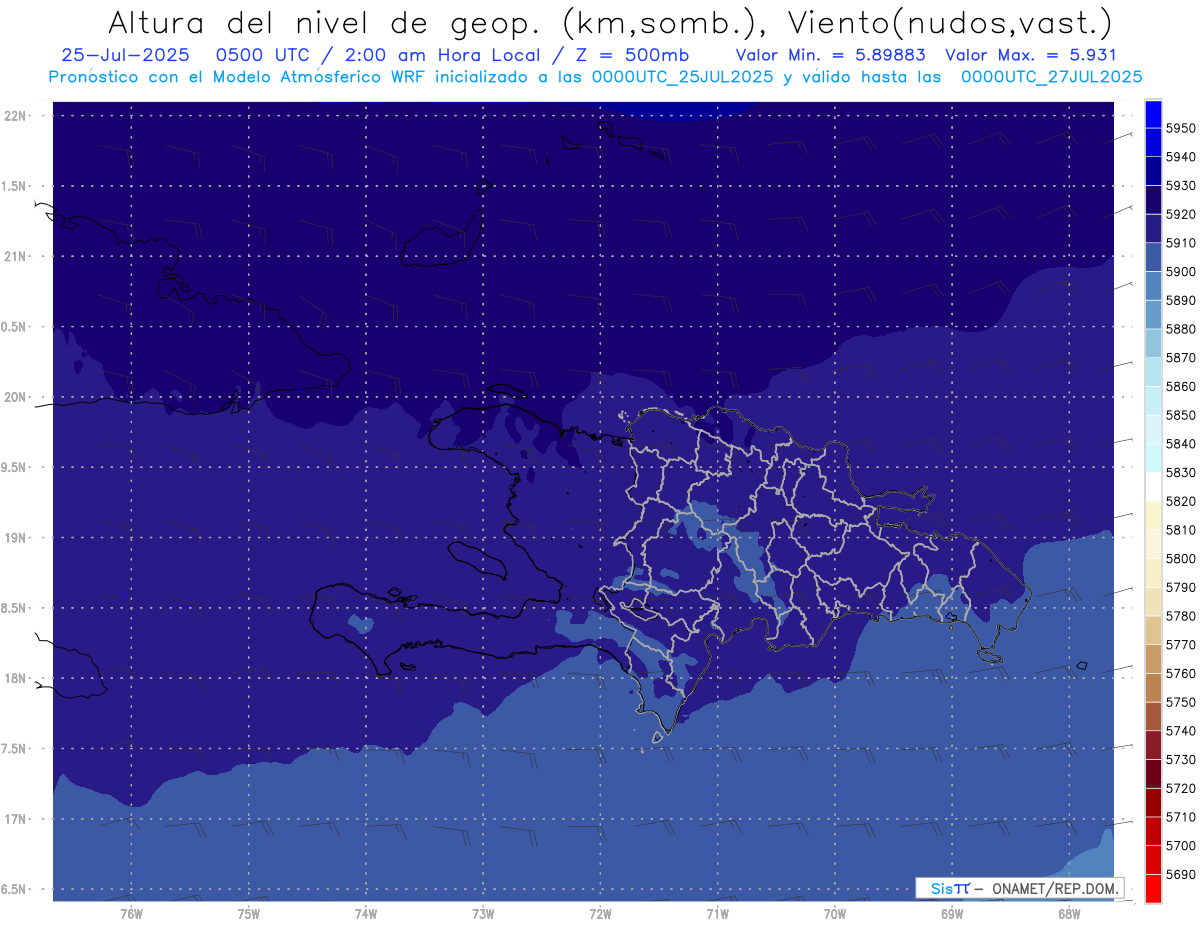
Task: Click the 73W longitude label
Action: tap(483, 913)
